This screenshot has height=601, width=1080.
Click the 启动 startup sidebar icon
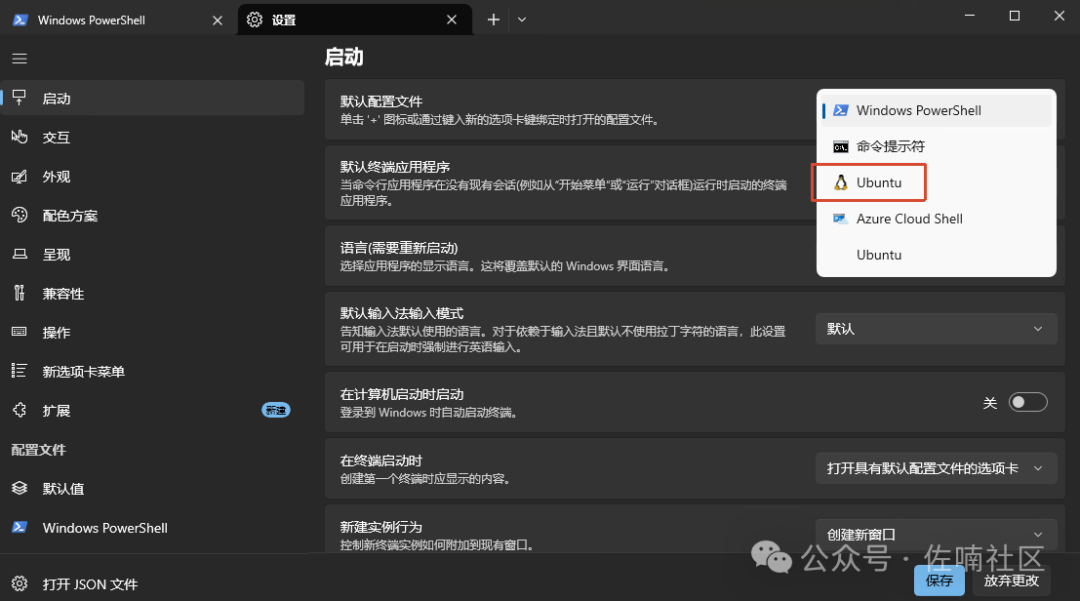pyautogui.click(x=19, y=98)
